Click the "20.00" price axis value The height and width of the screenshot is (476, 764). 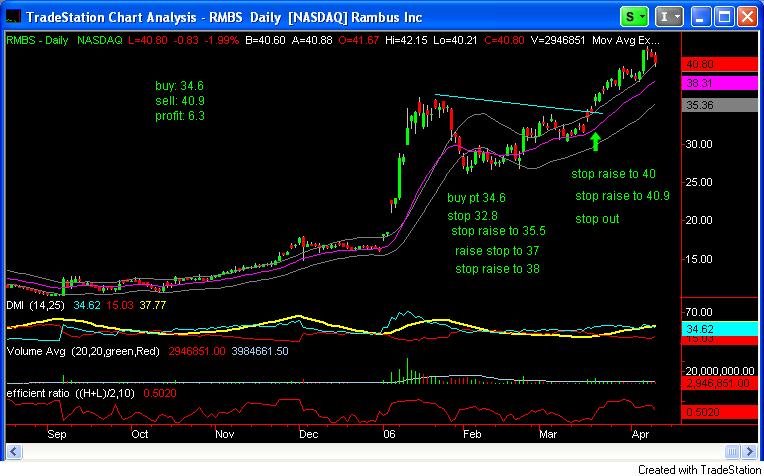[x=699, y=220]
